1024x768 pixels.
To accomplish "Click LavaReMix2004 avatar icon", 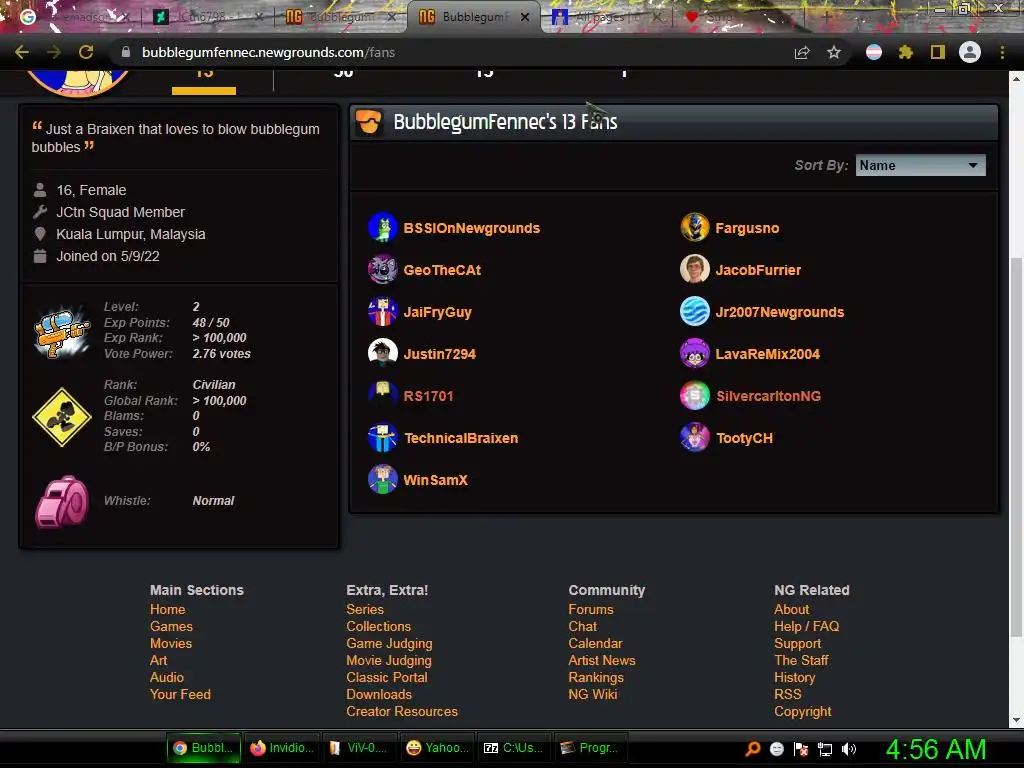I will coord(695,353).
